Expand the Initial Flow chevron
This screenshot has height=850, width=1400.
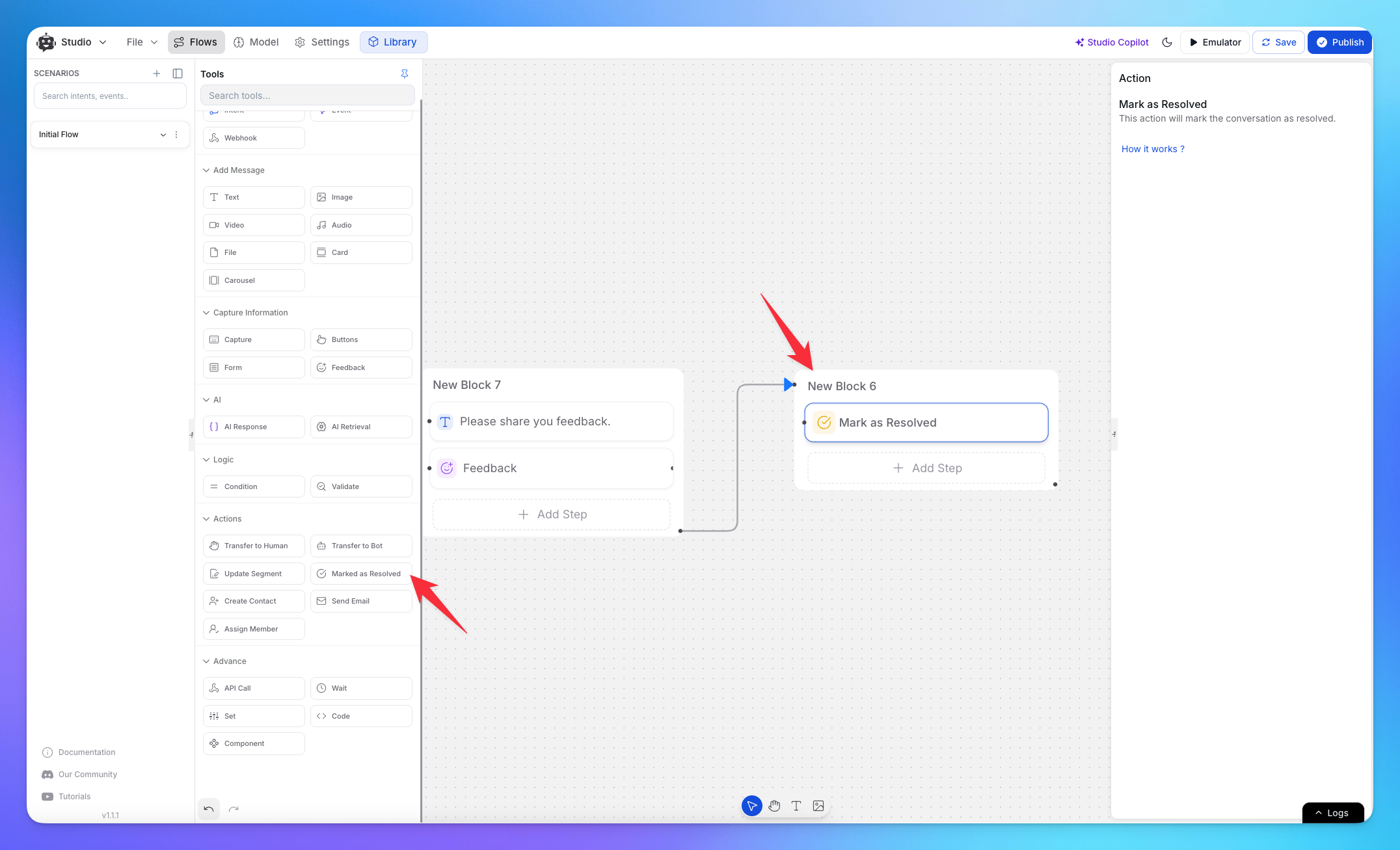pyautogui.click(x=163, y=135)
